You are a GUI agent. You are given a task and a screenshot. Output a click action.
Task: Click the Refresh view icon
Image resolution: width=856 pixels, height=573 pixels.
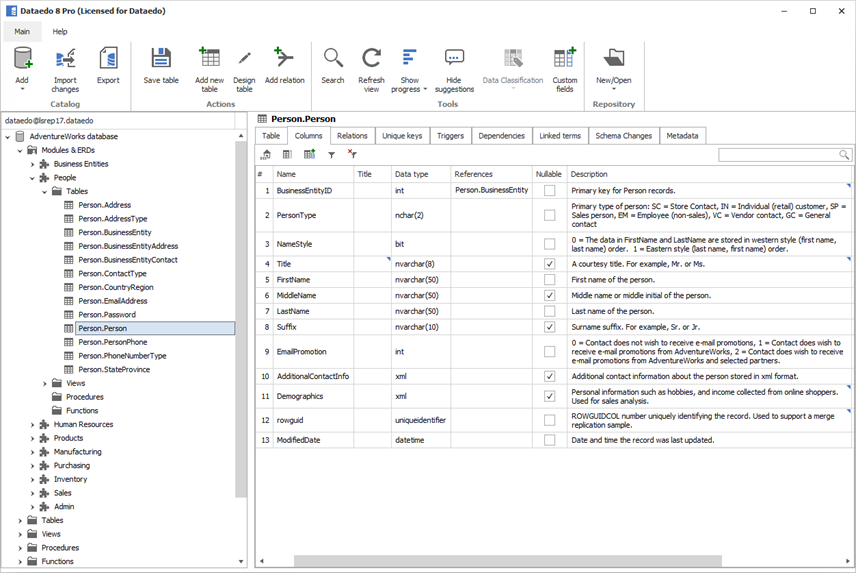tap(371, 58)
